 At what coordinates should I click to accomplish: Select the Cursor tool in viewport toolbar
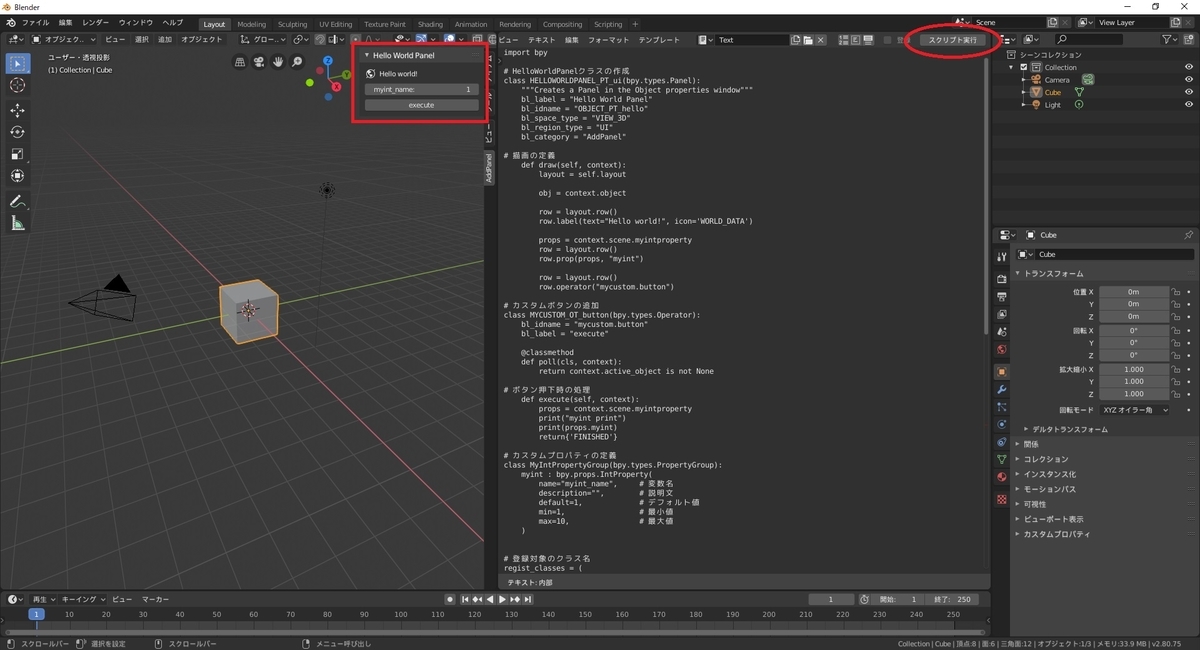(x=17, y=85)
